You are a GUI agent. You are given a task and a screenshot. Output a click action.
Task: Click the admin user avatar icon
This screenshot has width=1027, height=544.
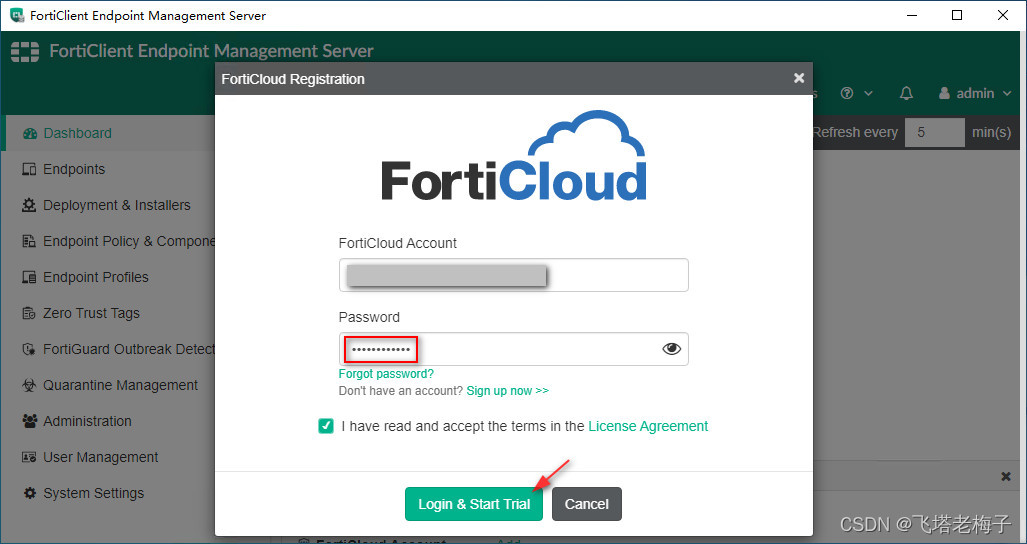(944, 94)
